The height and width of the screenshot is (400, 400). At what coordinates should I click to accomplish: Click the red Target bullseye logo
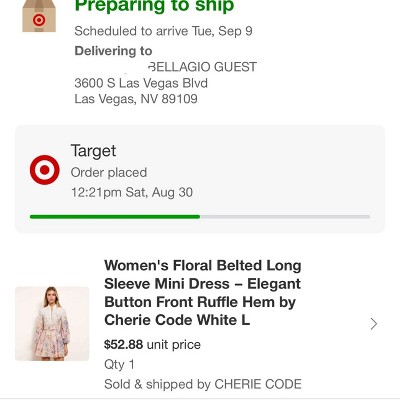(45, 170)
